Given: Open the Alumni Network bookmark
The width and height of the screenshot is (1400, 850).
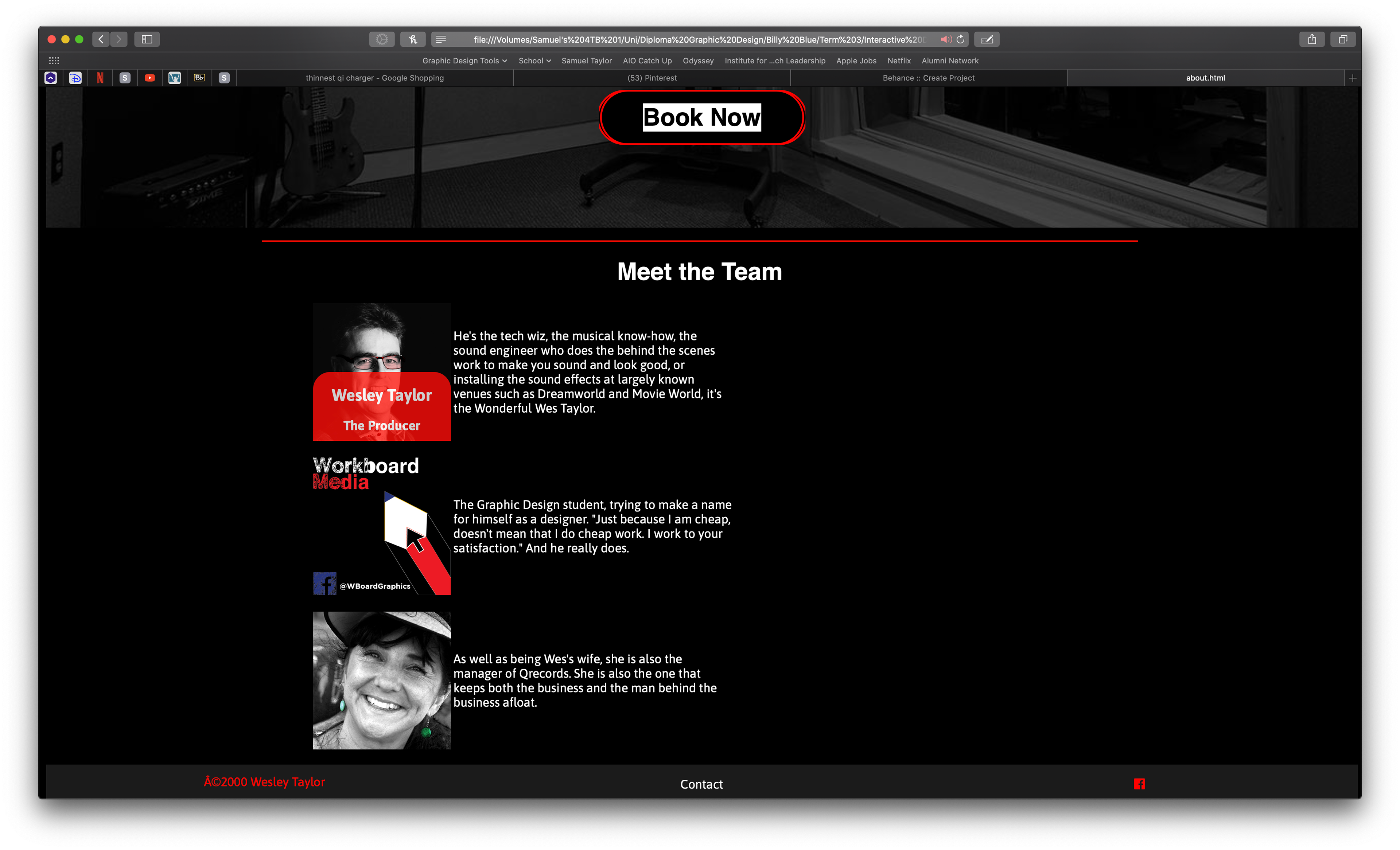Looking at the screenshot, I should 950,61.
